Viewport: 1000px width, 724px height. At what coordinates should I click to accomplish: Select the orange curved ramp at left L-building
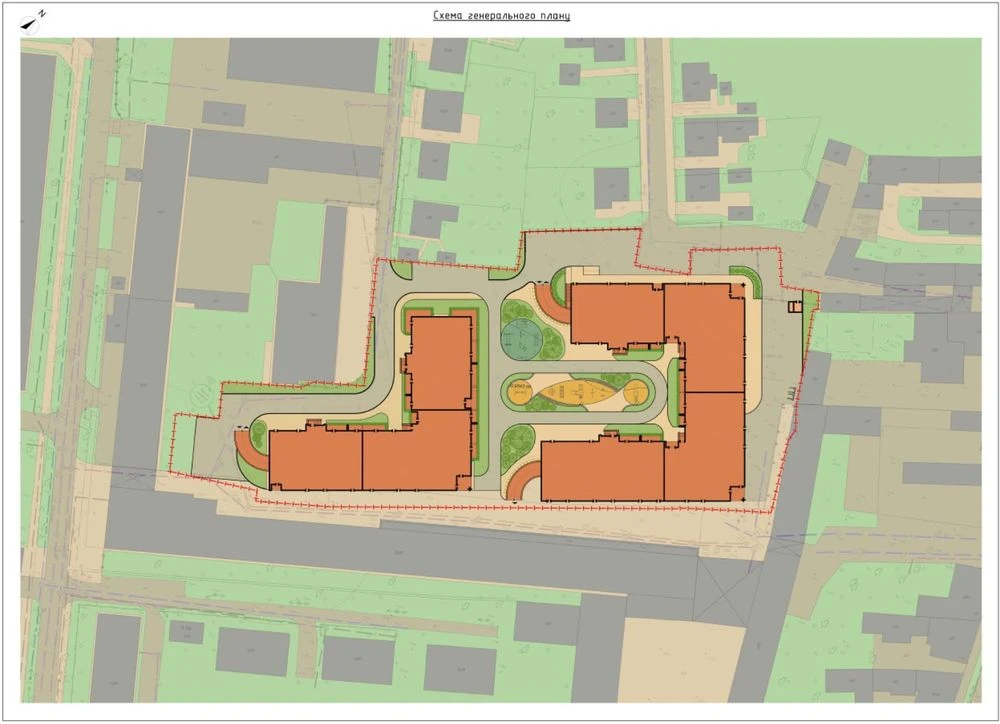pyautogui.click(x=252, y=452)
